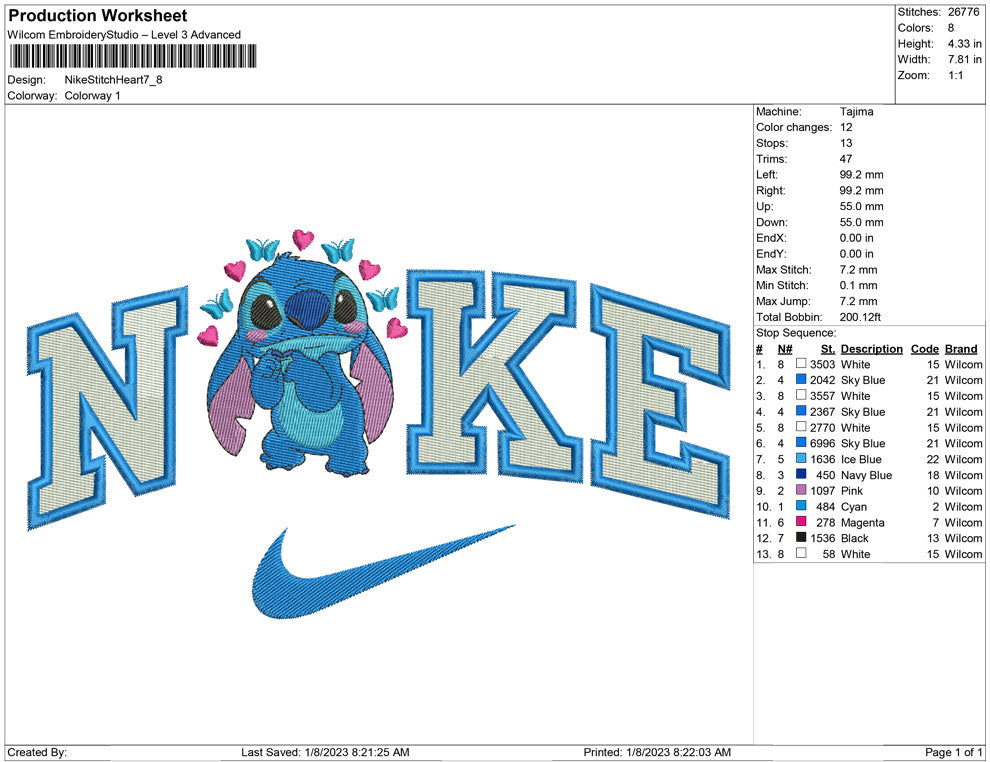The height and width of the screenshot is (762, 990).
Task: Click the 'Colorway 1' value
Action: [x=92, y=95]
